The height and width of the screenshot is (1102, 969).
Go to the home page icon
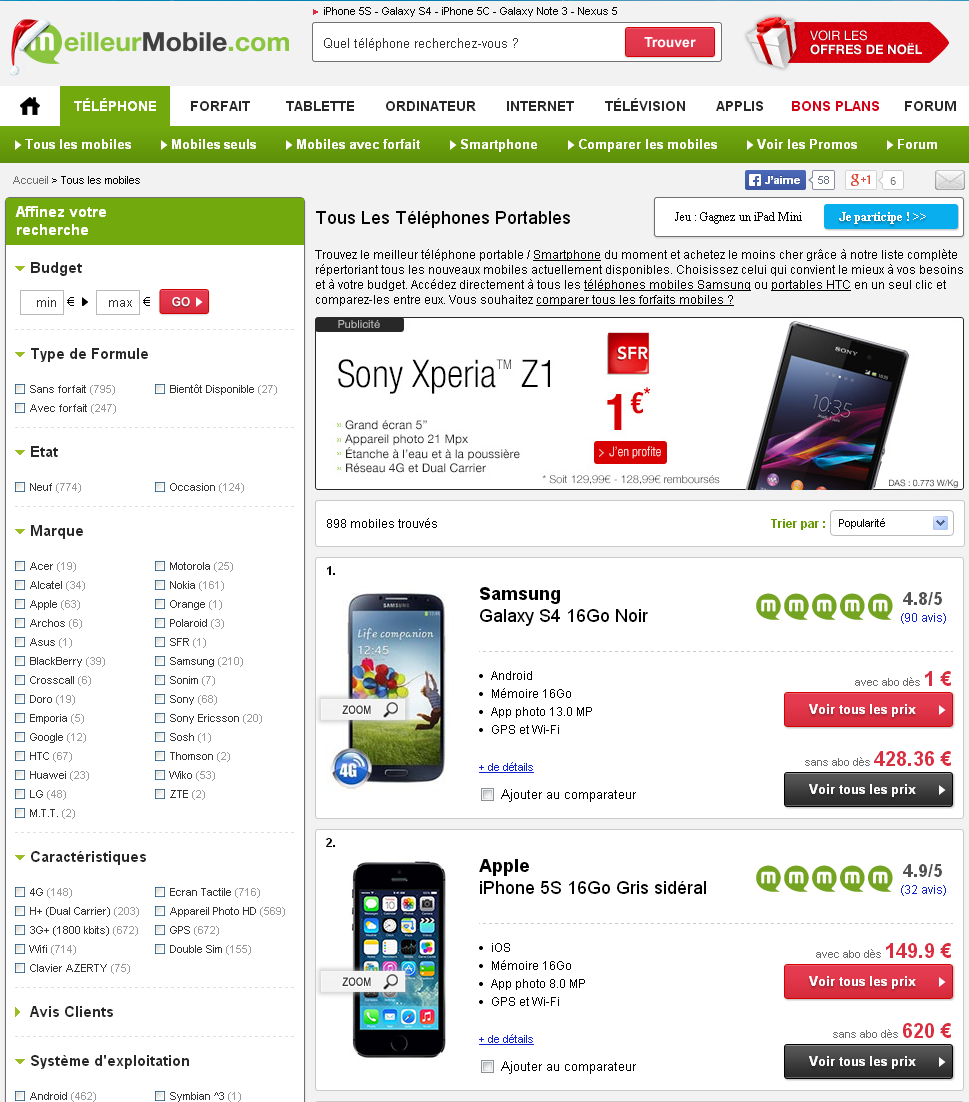tap(30, 106)
